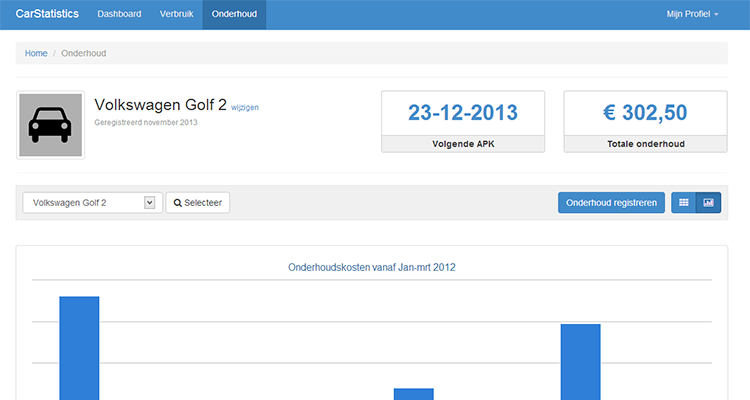
Task: Click the rightmost blue chart bar
Action: (580, 361)
